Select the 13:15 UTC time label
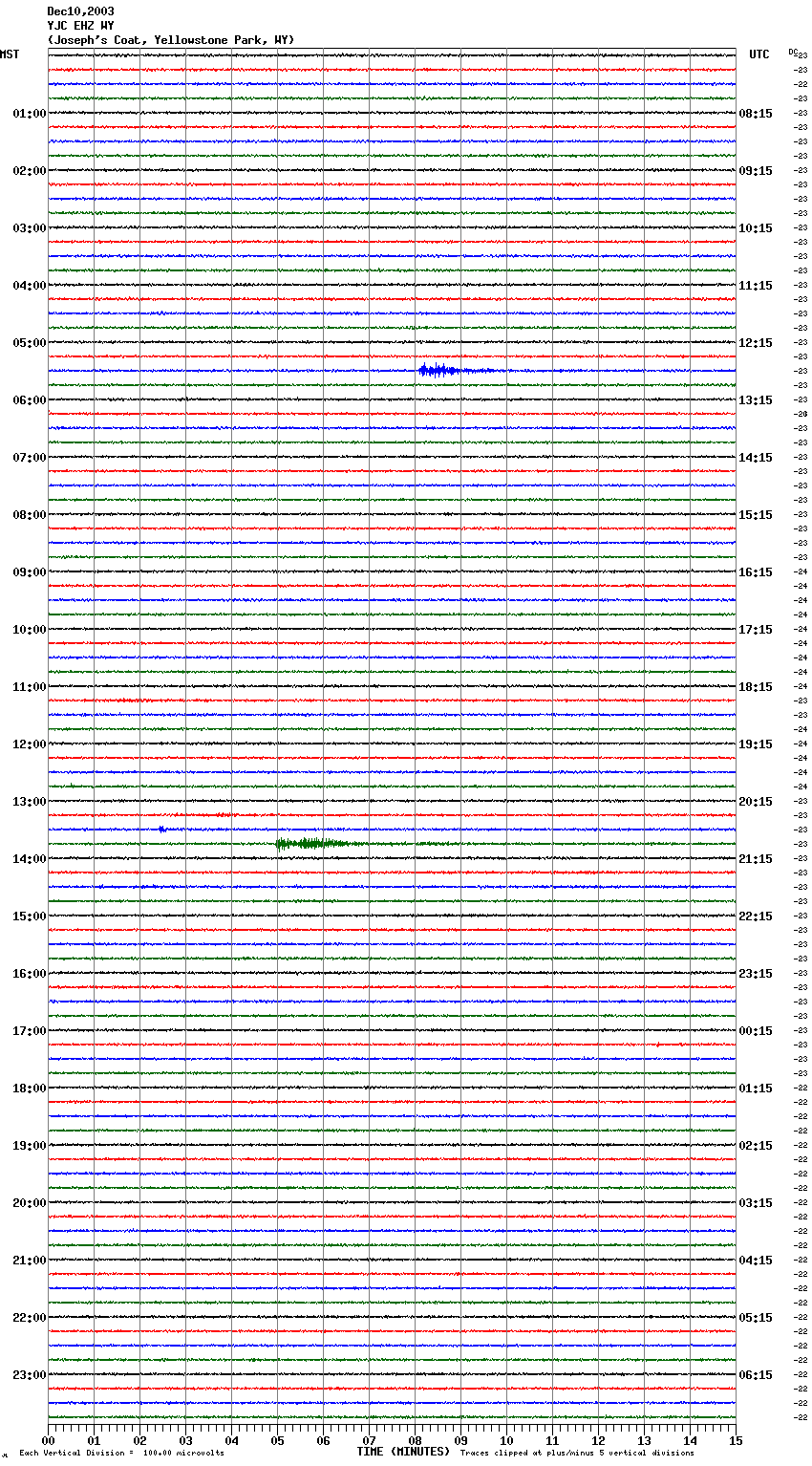The height and width of the screenshot is (1466, 812). point(756,400)
